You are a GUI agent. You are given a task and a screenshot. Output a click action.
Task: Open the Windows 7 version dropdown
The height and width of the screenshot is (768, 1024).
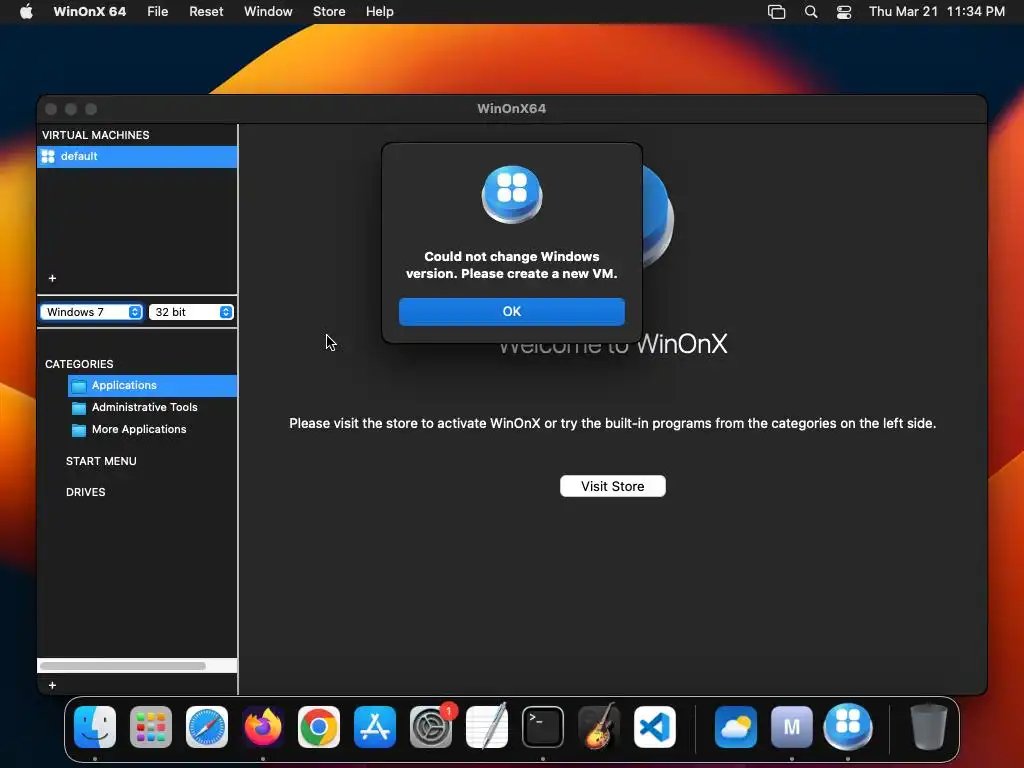[x=91, y=312]
